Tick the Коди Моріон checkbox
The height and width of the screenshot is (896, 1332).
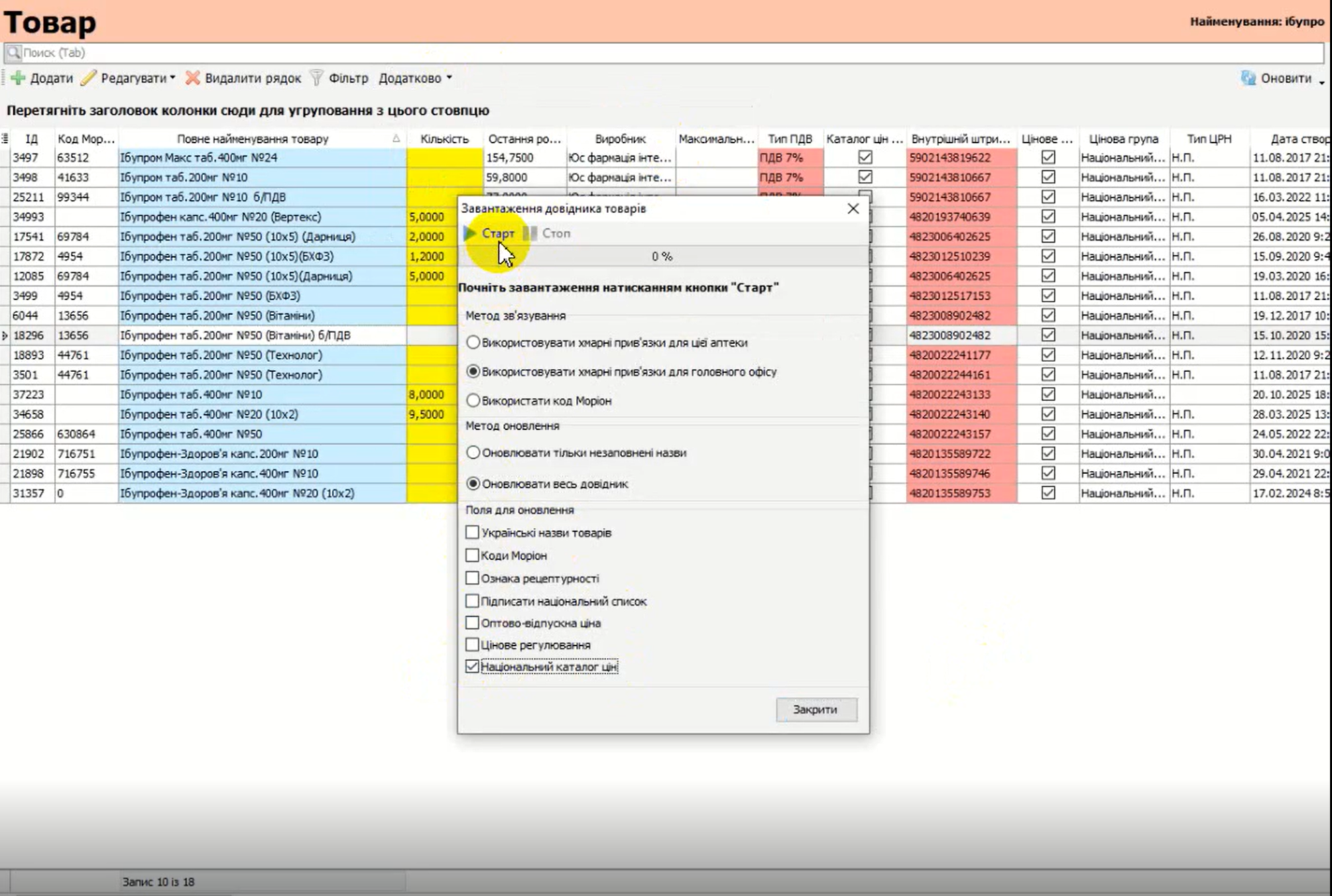pos(472,555)
